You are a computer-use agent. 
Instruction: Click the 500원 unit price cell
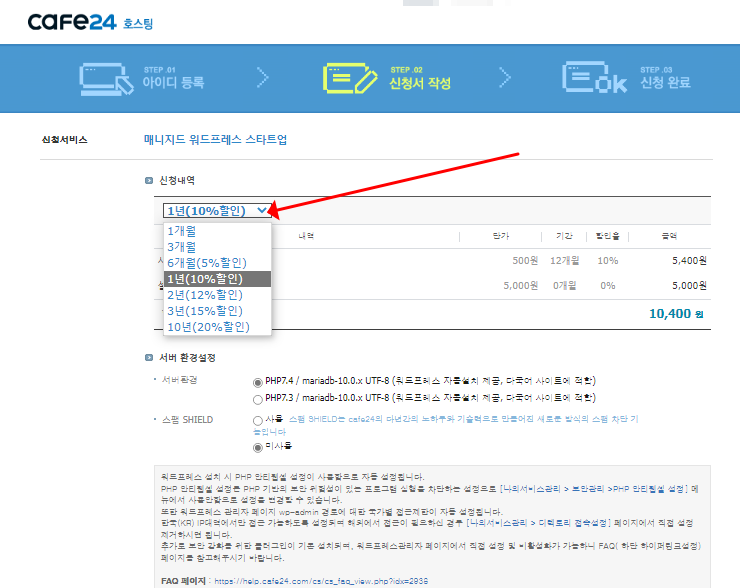525,260
